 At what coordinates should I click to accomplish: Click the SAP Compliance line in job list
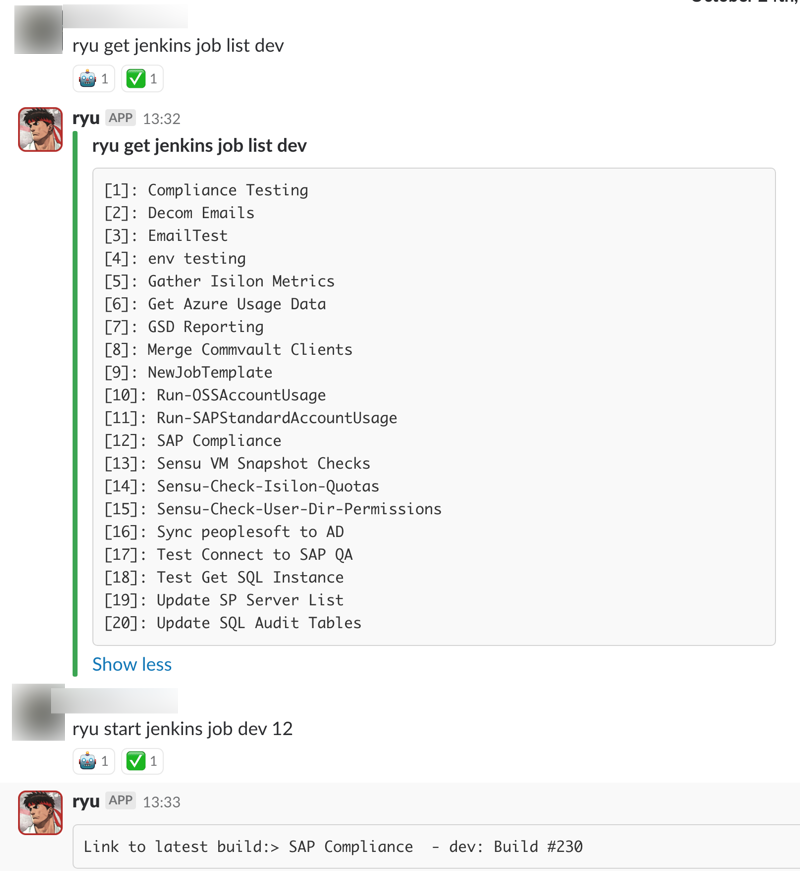tap(193, 440)
